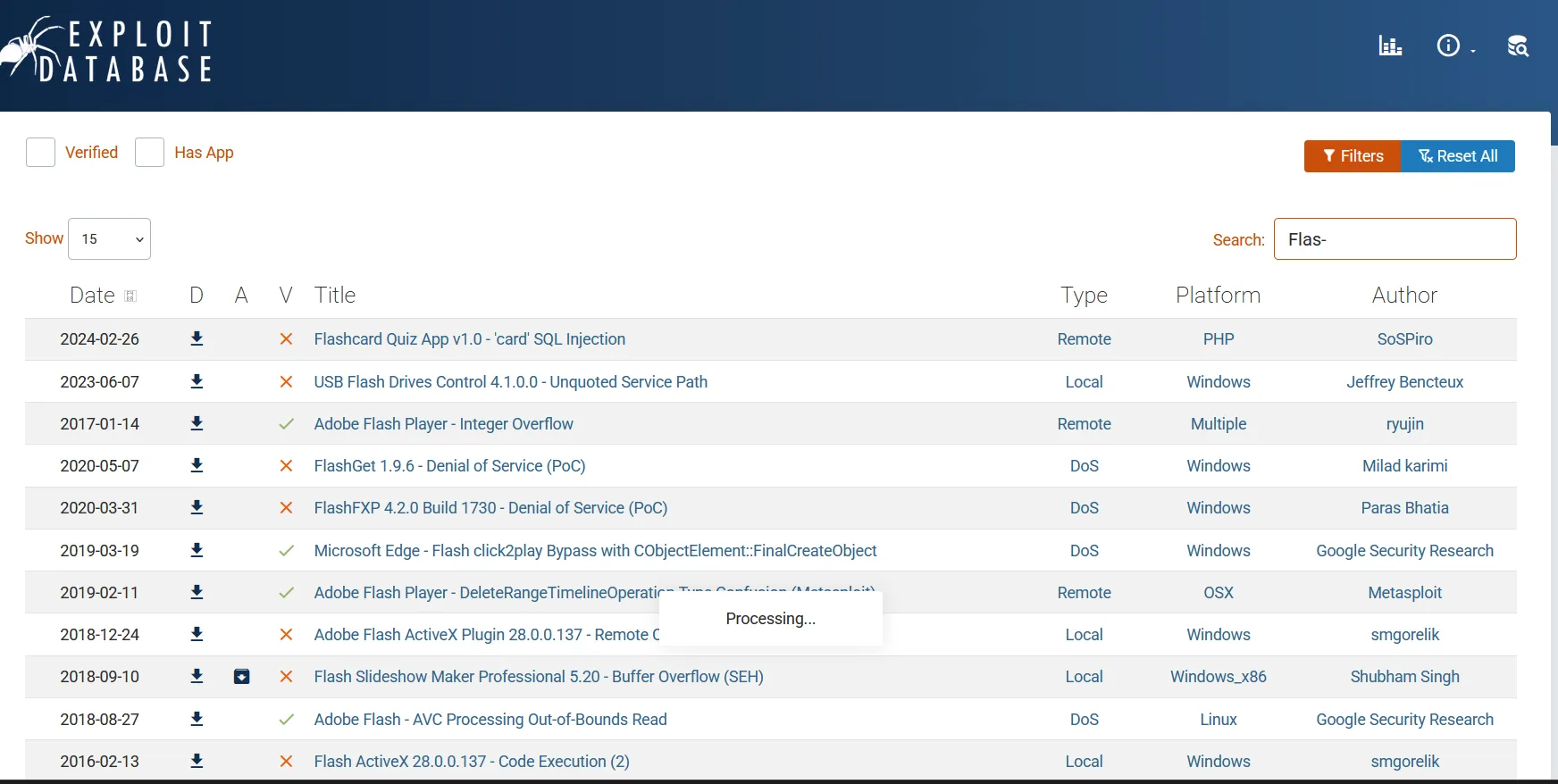Click unverified X on FlashFXP row
The height and width of the screenshot is (784, 1558).
coord(286,508)
